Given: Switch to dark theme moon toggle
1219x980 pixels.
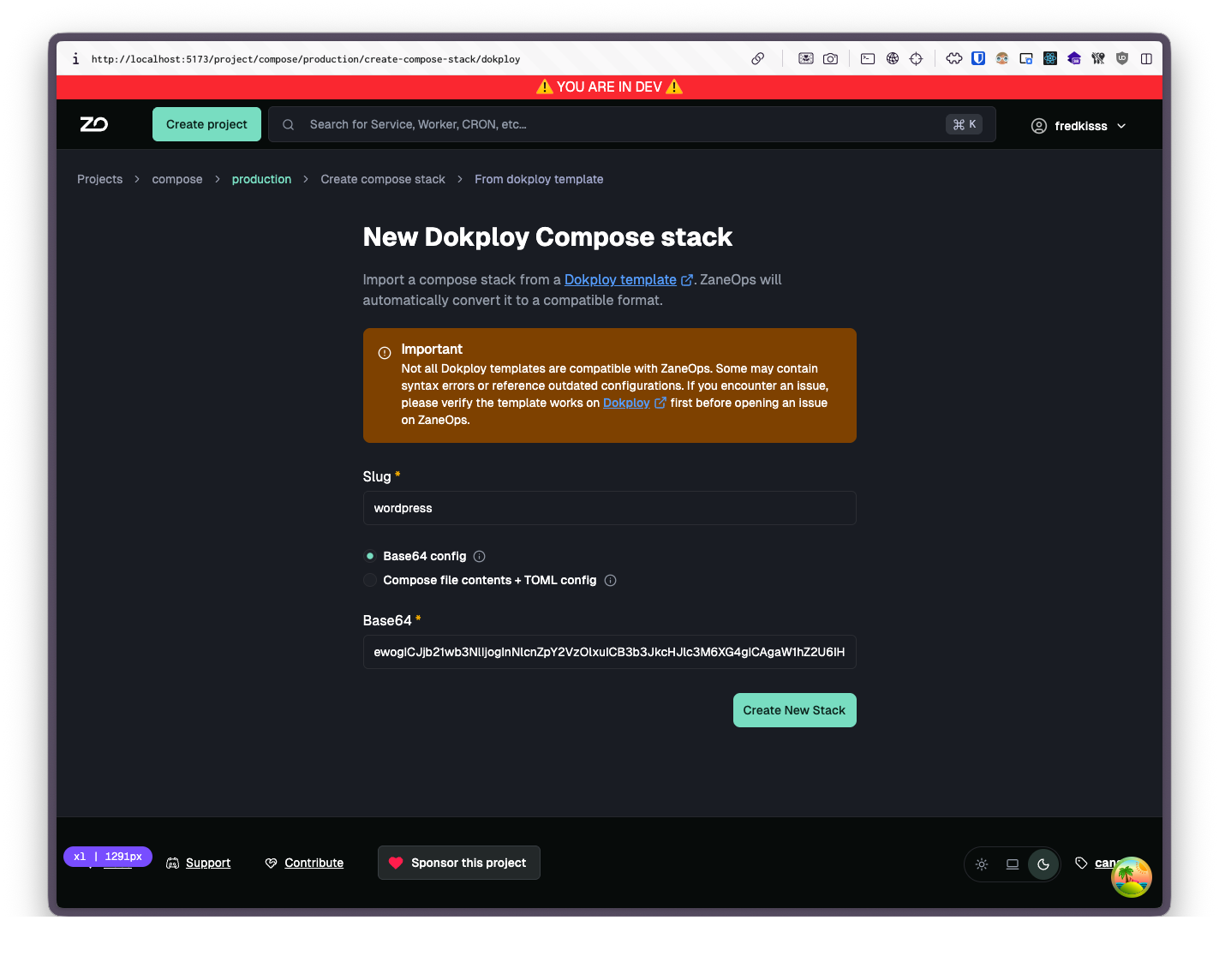Looking at the screenshot, I should (1043, 864).
